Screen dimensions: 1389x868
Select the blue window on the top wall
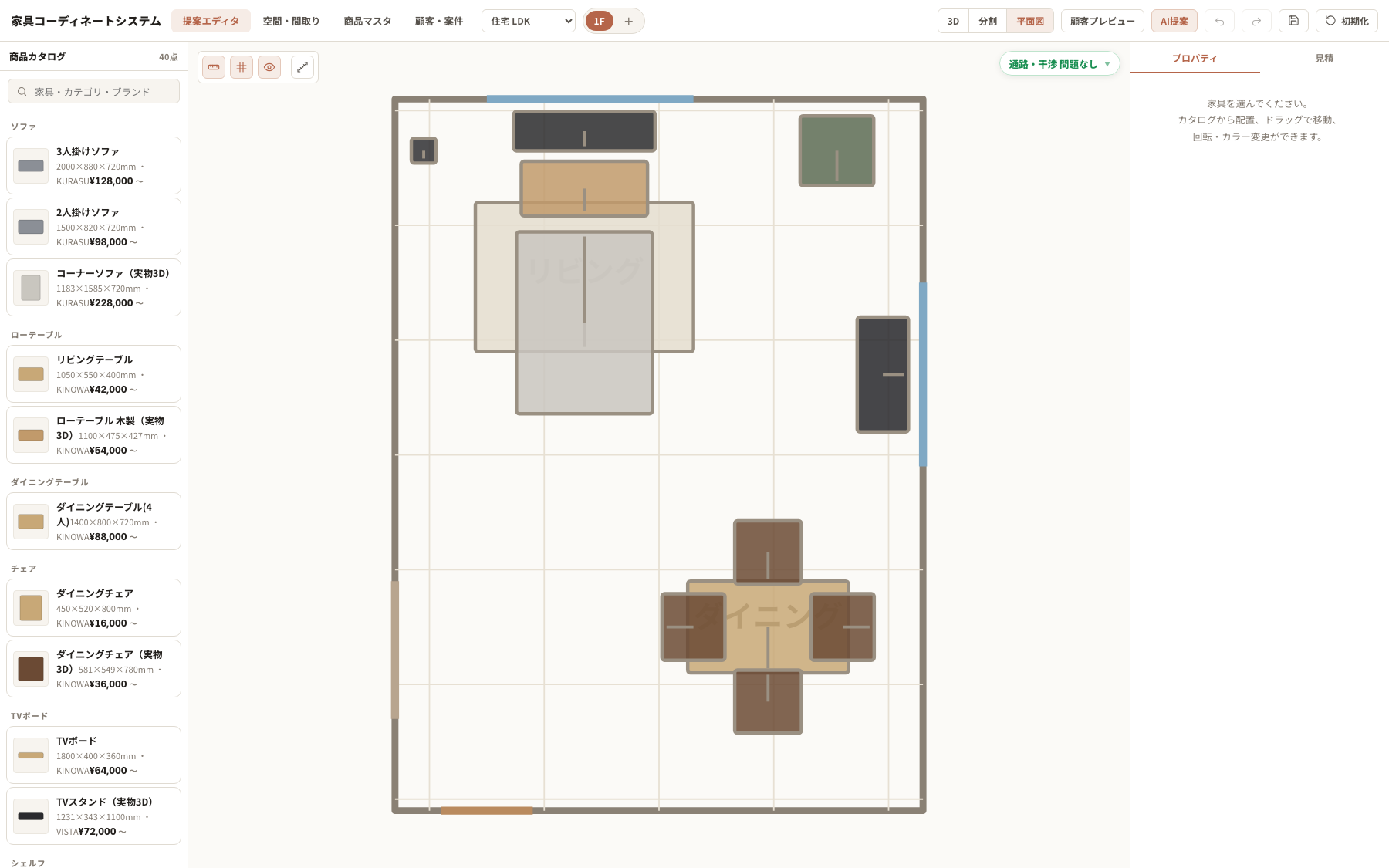click(590, 99)
